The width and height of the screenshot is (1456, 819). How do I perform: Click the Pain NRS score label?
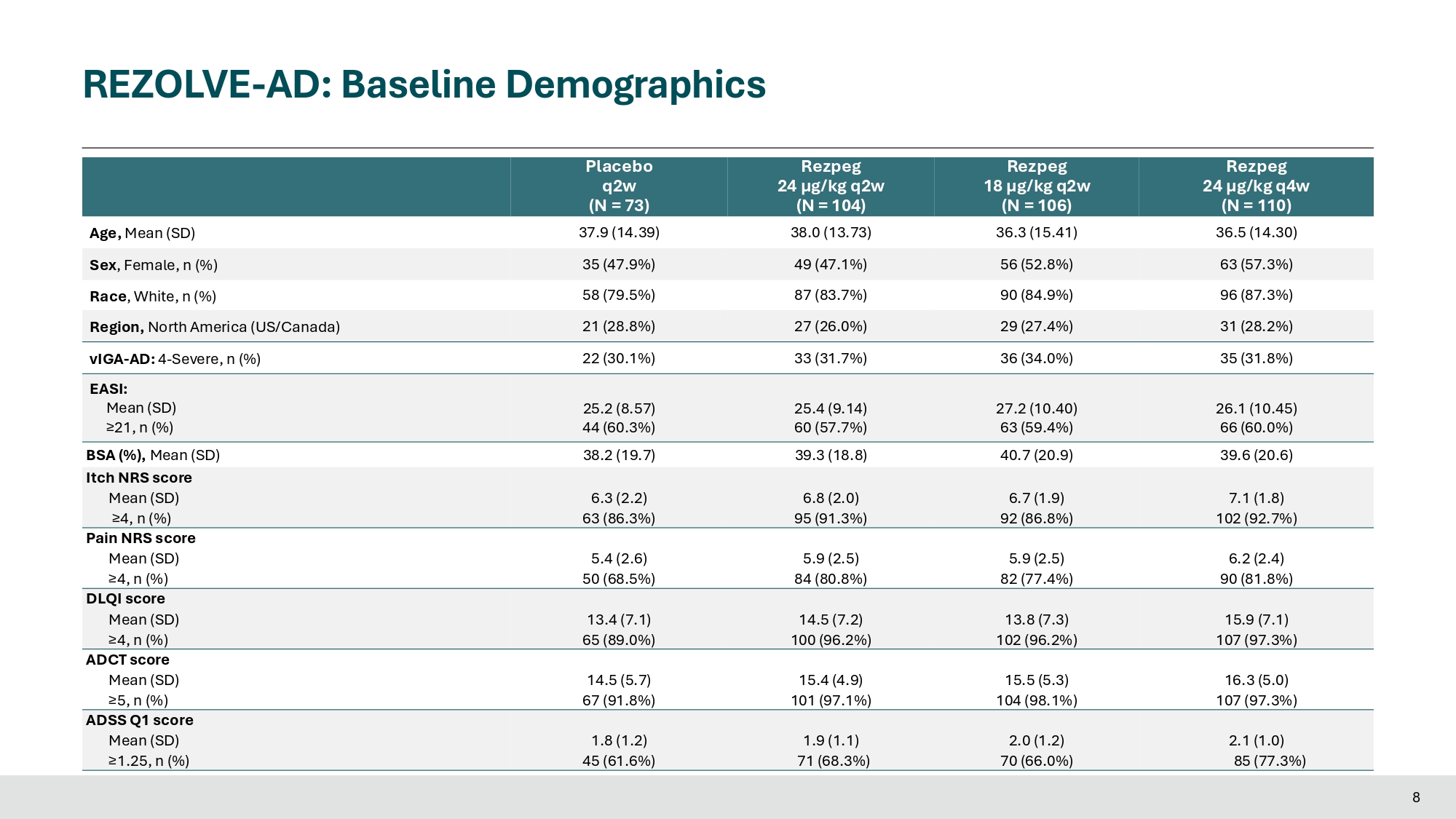click(x=141, y=538)
